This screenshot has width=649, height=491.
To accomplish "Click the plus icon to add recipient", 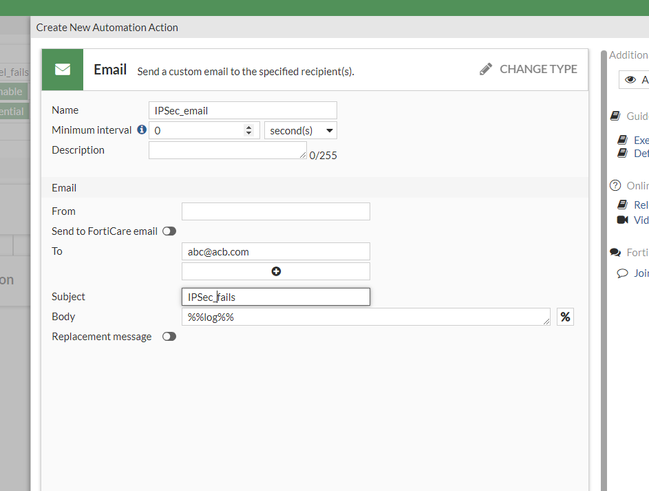I will [x=276, y=271].
